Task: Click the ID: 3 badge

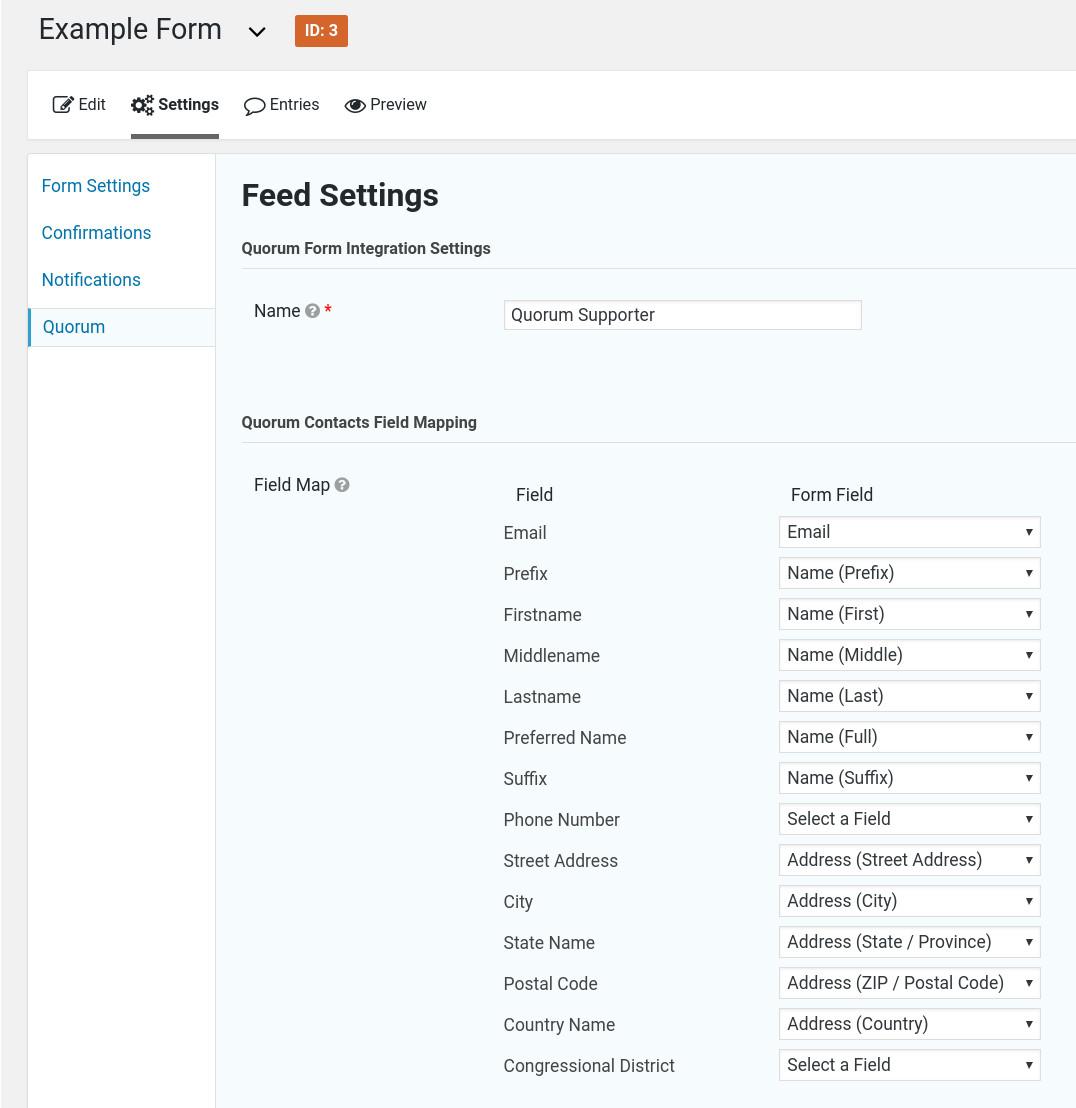Action: point(321,30)
